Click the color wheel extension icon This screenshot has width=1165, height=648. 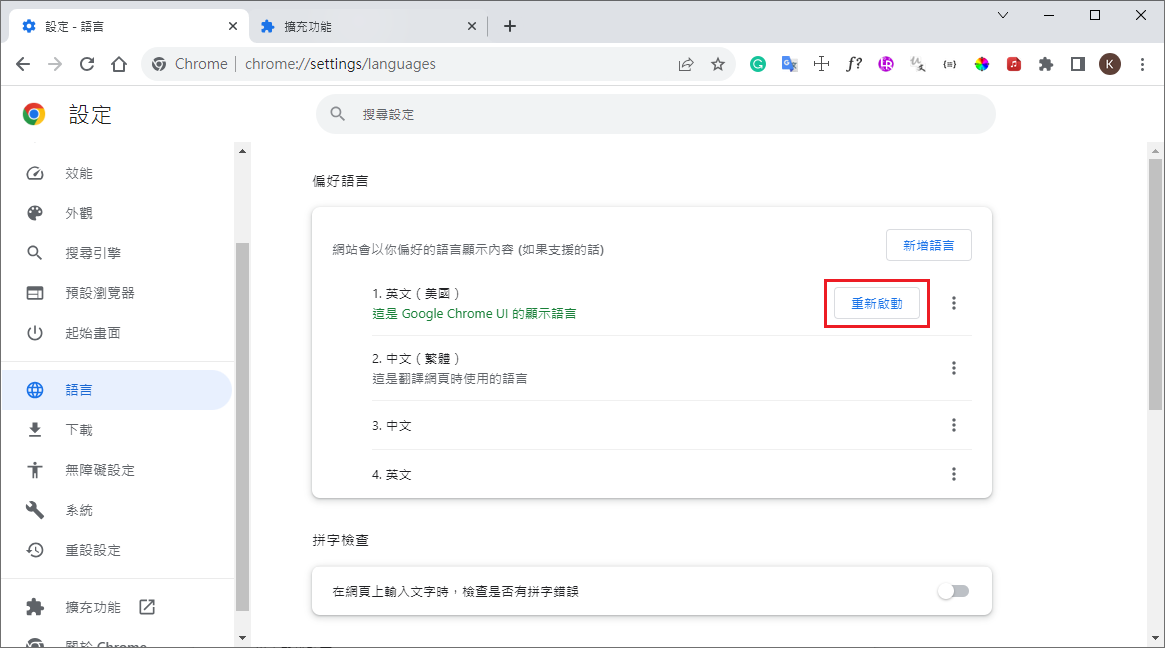[x=982, y=64]
